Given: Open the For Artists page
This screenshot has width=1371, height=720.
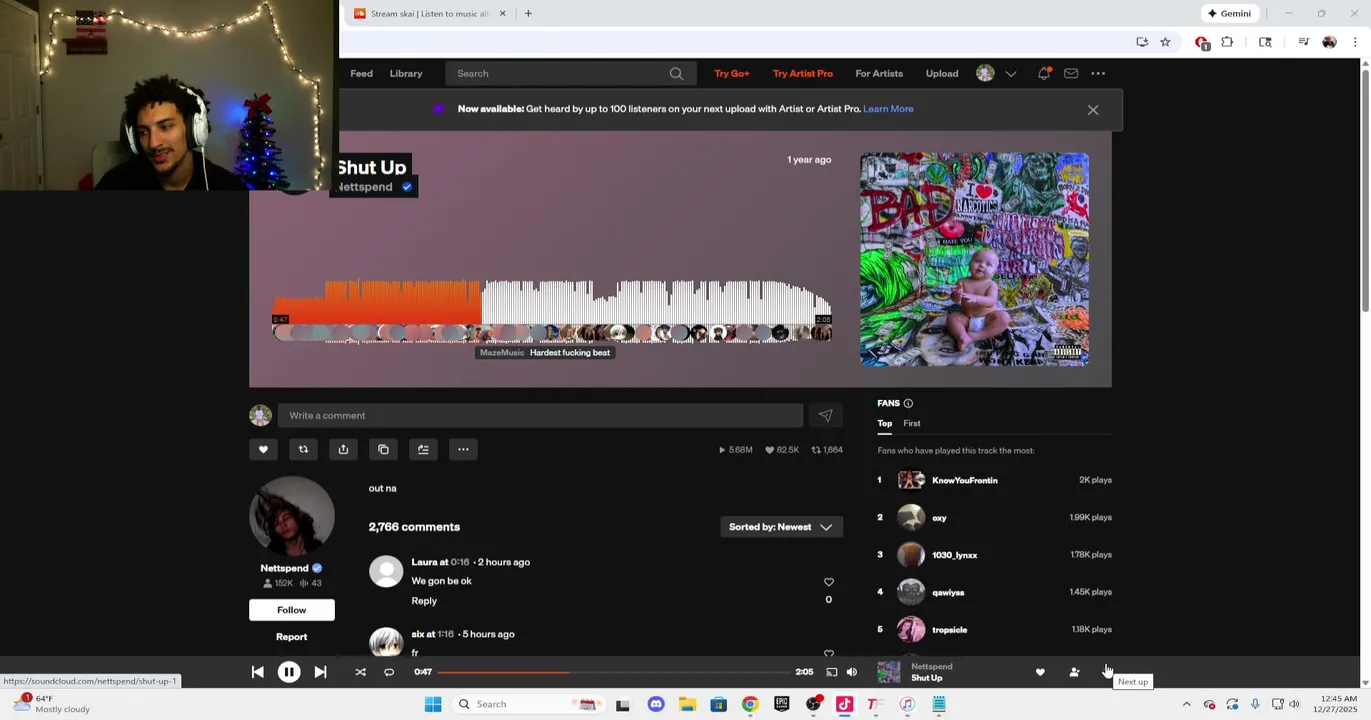Looking at the screenshot, I should [x=879, y=73].
